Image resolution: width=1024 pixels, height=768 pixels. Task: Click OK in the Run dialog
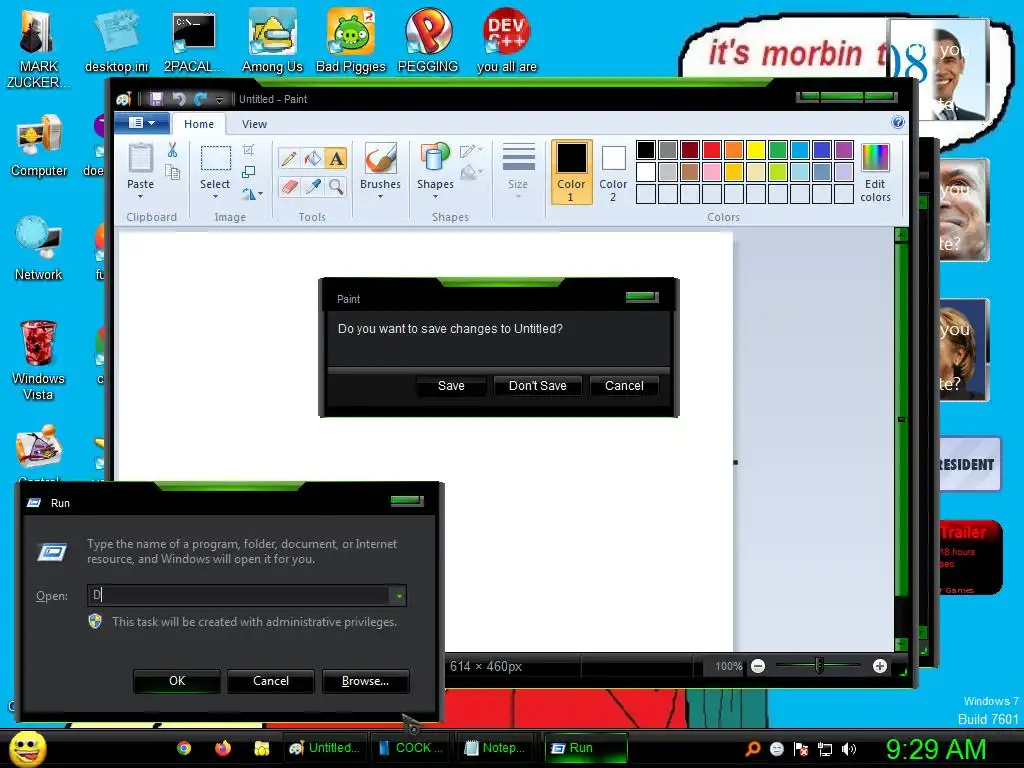click(x=177, y=680)
